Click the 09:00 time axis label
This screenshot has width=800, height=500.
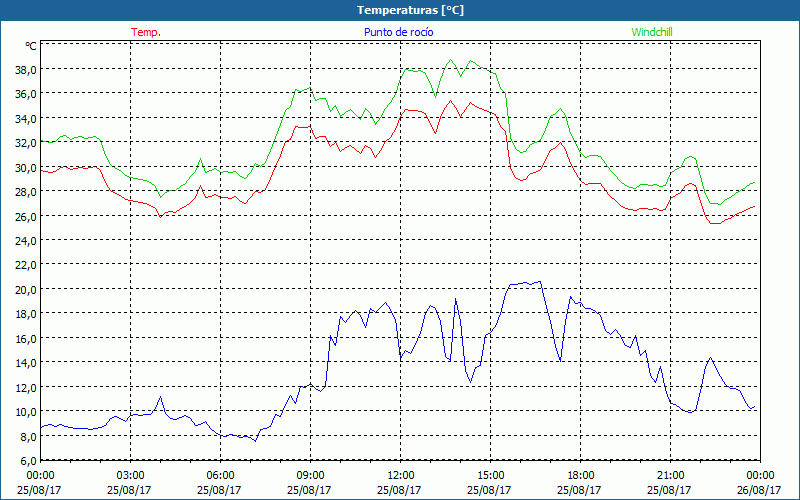[x=310, y=476]
